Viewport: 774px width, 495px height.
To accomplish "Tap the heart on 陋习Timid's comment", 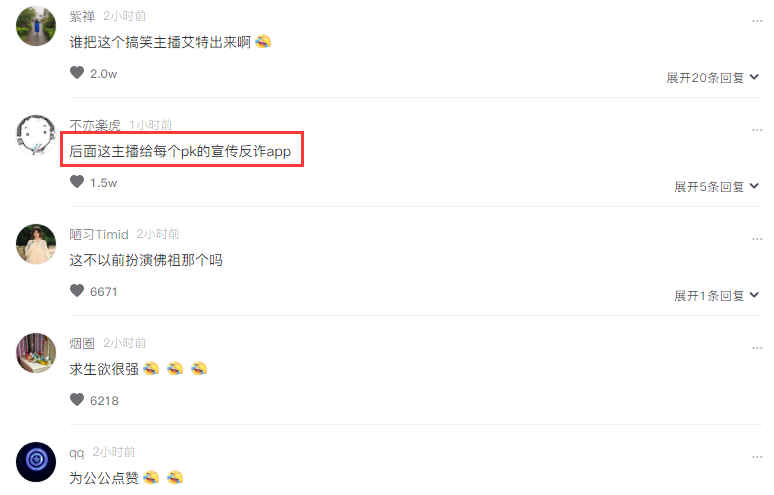I will [x=77, y=291].
